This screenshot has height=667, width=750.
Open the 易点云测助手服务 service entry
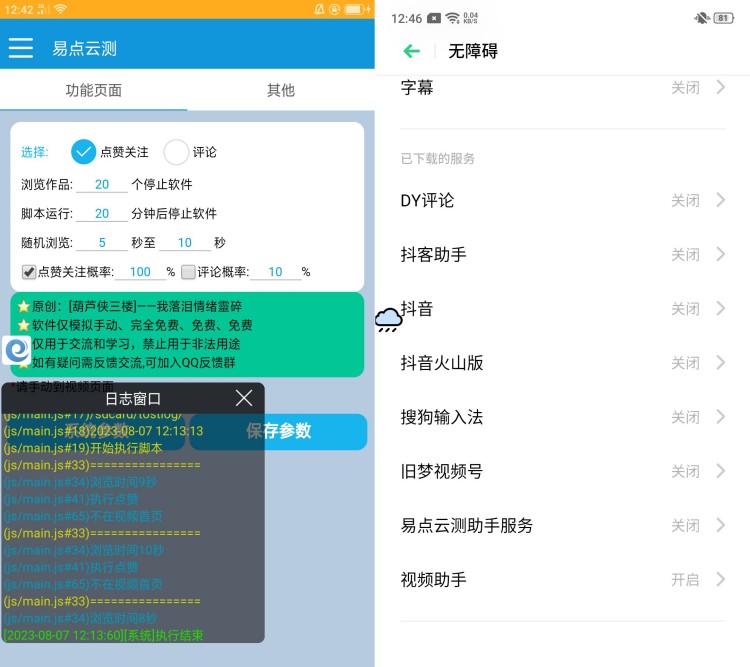[x=562, y=525]
